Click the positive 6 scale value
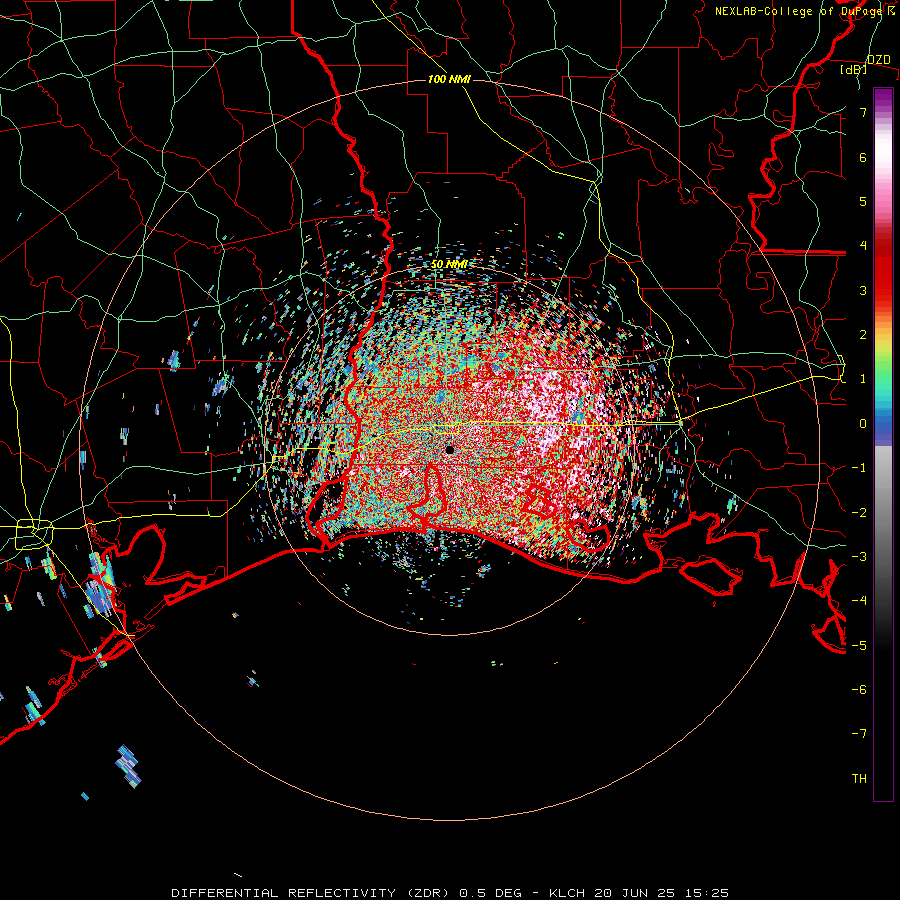900x900 pixels. click(x=863, y=157)
